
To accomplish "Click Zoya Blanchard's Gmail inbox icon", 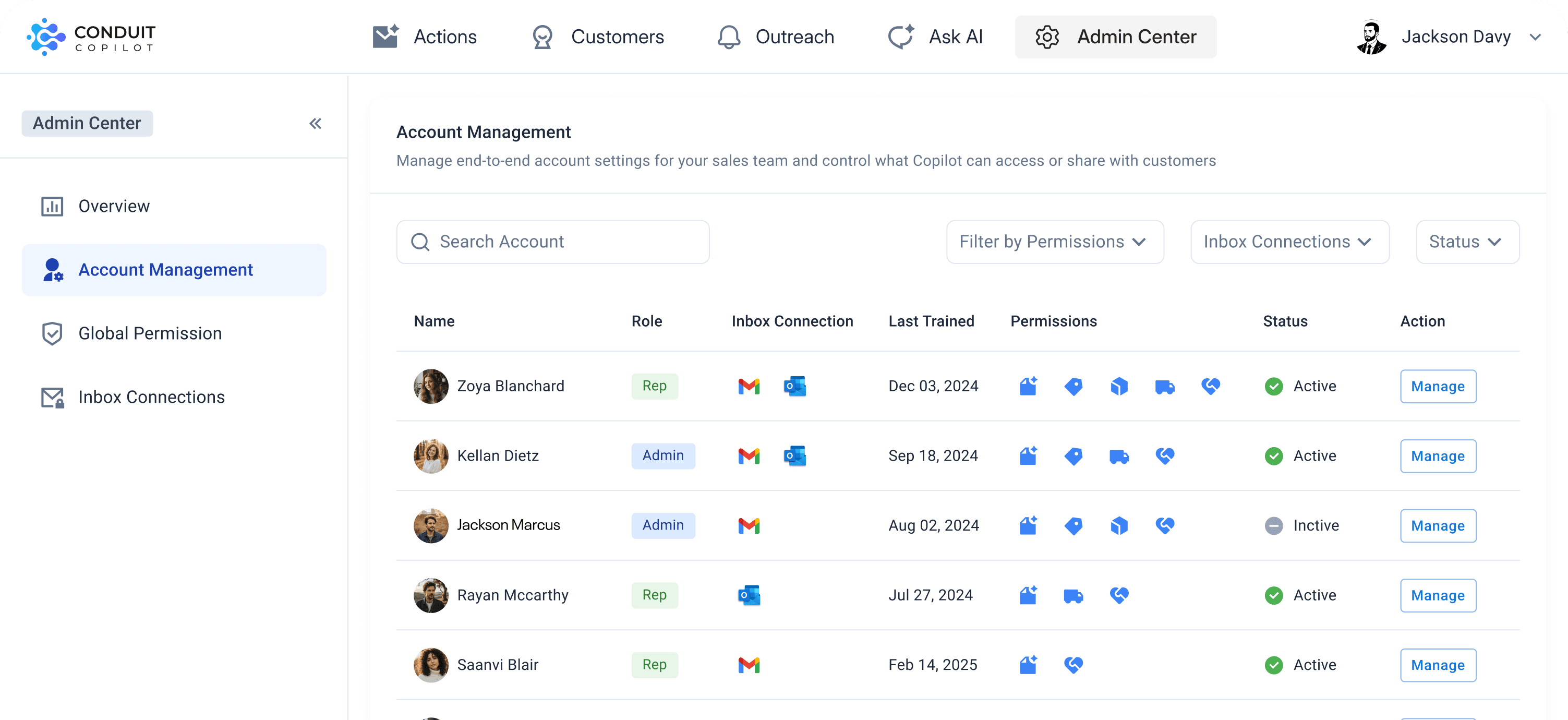I will pos(749,386).
